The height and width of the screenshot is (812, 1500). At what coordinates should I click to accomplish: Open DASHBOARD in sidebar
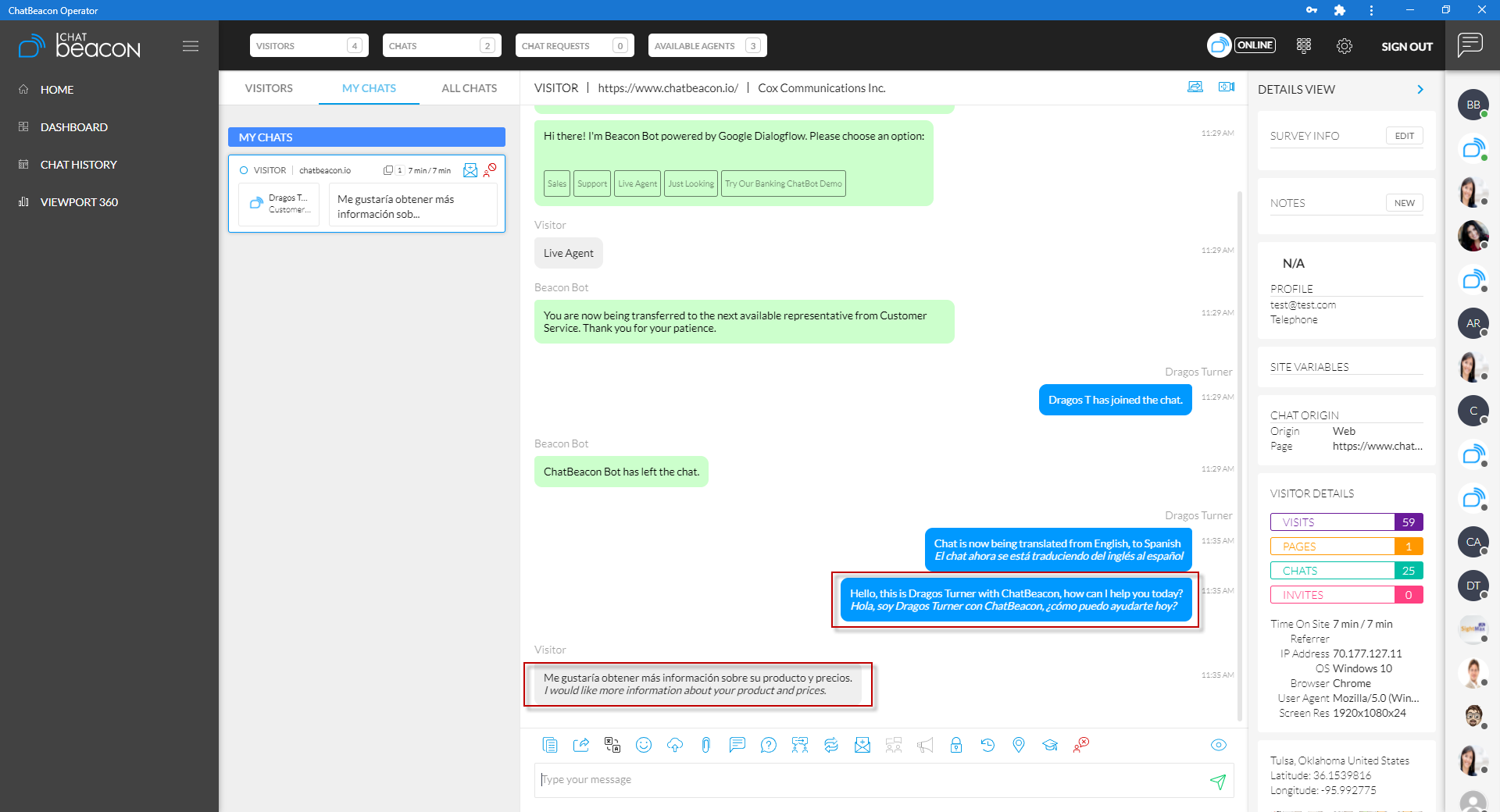click(74, 127)
